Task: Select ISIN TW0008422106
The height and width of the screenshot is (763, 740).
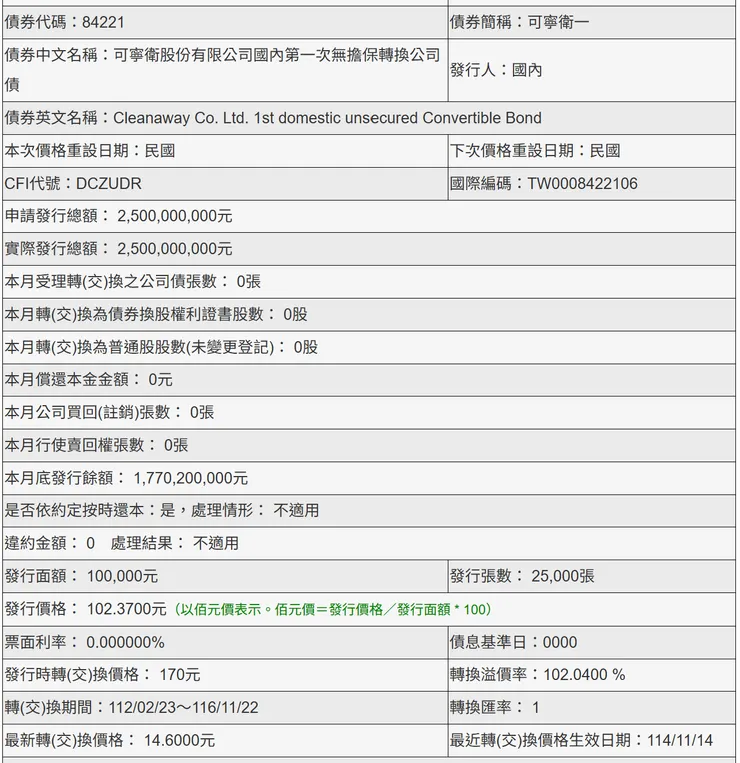Action: 582,184
